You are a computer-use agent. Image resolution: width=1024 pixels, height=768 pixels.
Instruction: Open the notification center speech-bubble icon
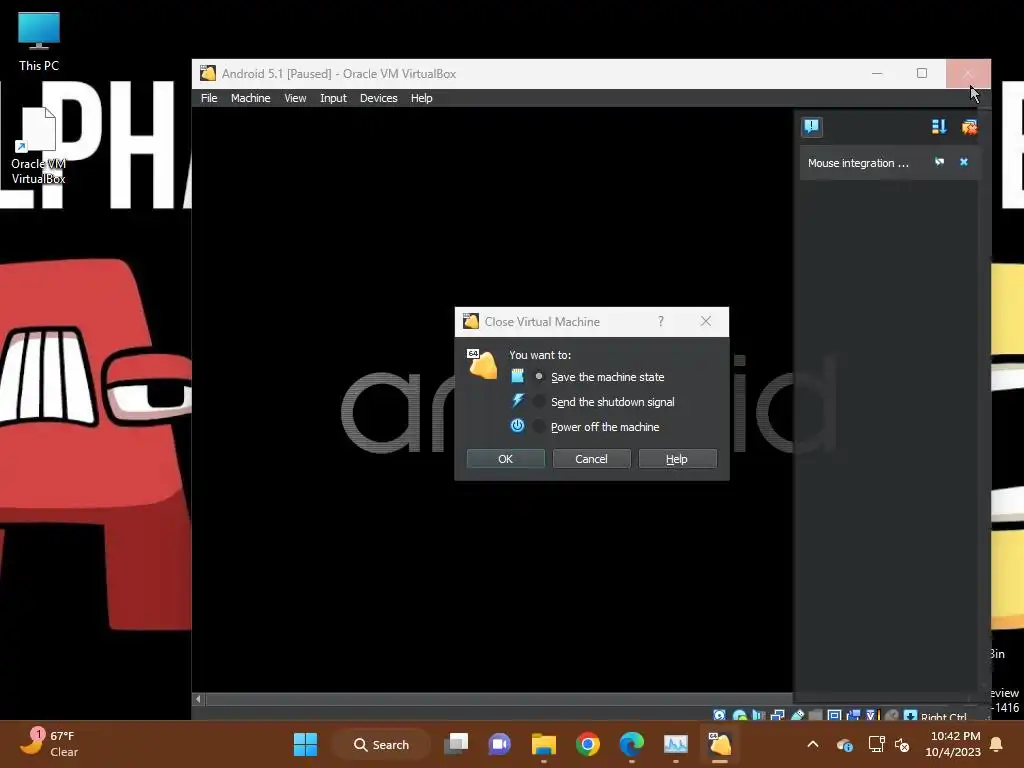pyautogui.click(x=812, y=126)
